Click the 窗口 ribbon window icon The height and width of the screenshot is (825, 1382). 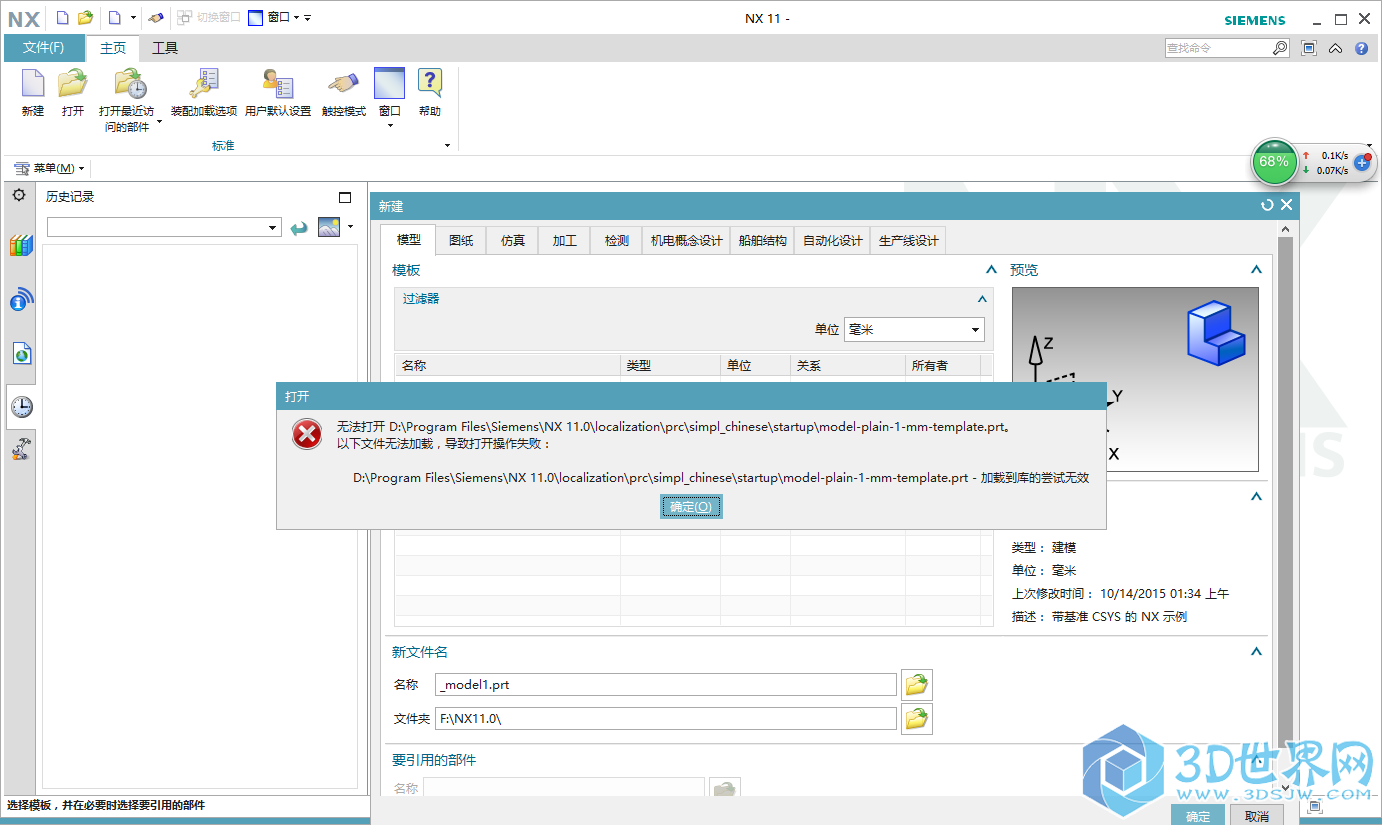(389, 84)
